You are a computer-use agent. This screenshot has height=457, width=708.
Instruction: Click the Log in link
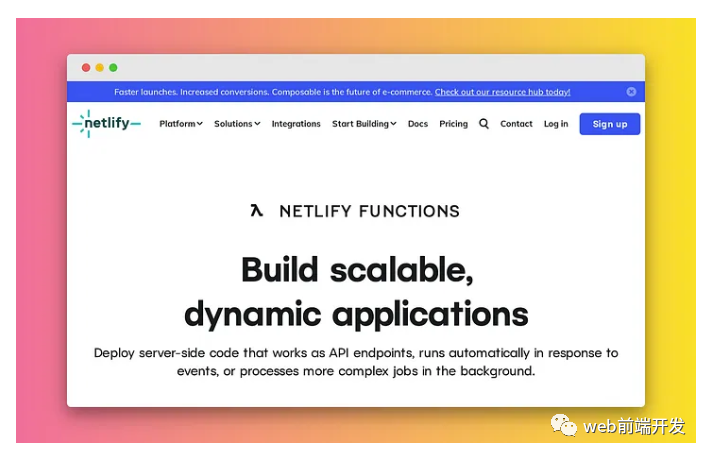point(556,124)
